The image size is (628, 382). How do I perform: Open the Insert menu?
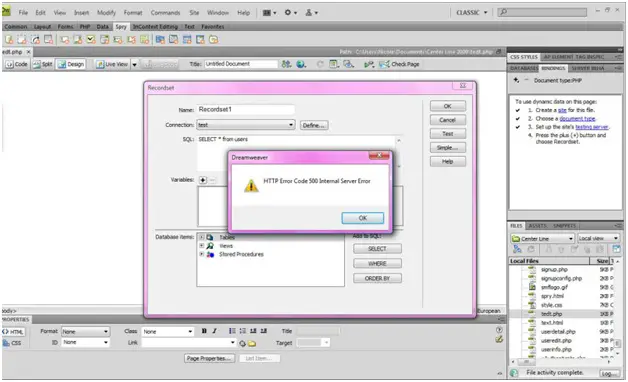tap(81, 13)
